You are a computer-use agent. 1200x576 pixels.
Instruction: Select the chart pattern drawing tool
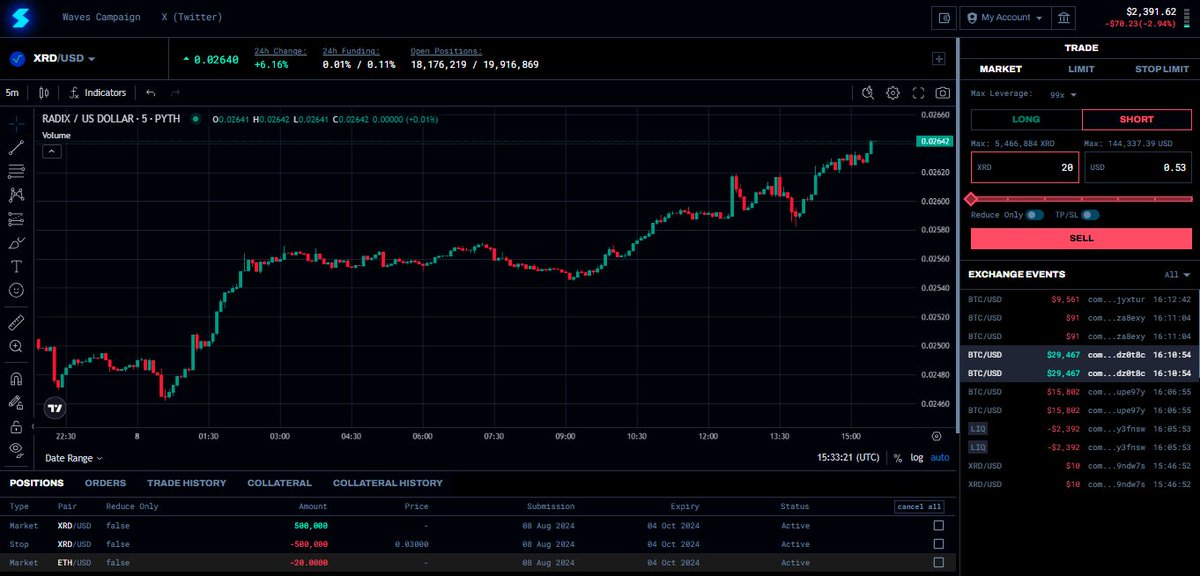tap(16, 195)
